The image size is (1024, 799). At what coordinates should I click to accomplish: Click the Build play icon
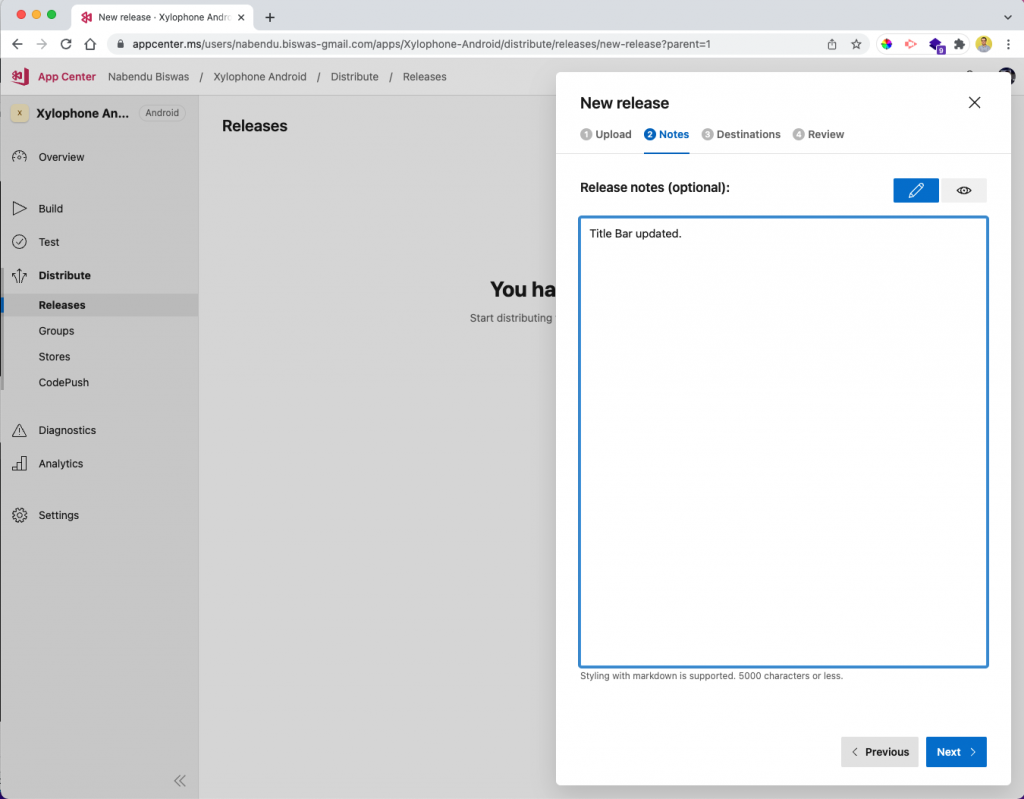pyautogui.click(x=20, y=208)
